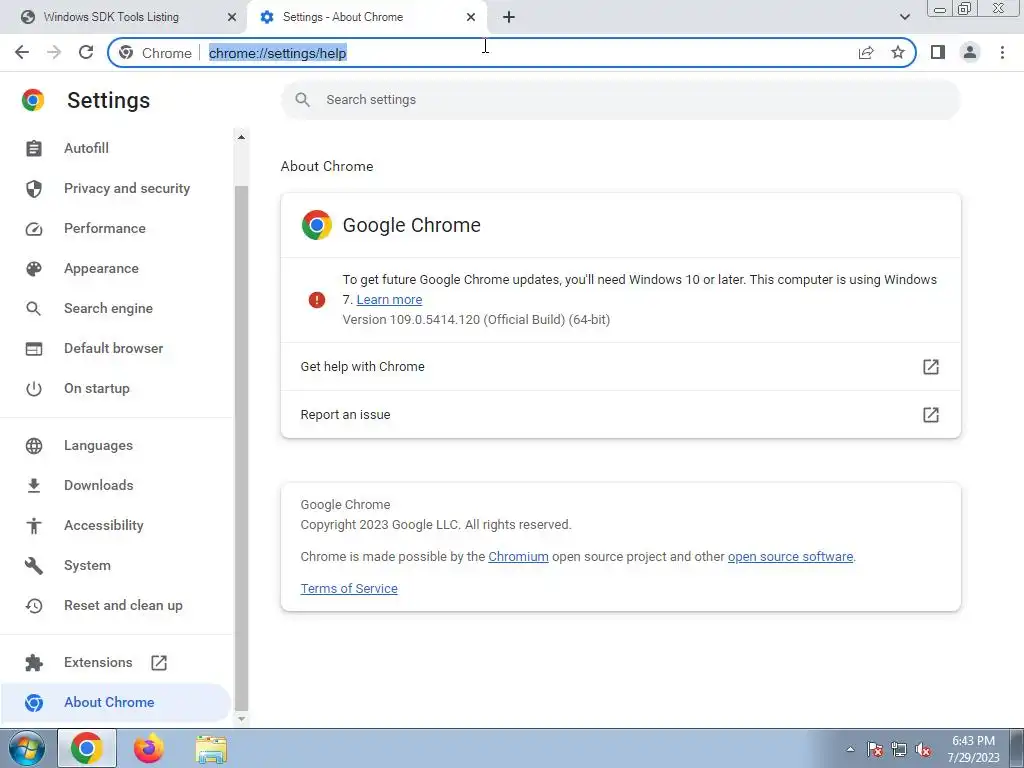This screenshot has height=768, width=1024.
Task: Bookmark this tab with star icon
Action: (898, 52)
